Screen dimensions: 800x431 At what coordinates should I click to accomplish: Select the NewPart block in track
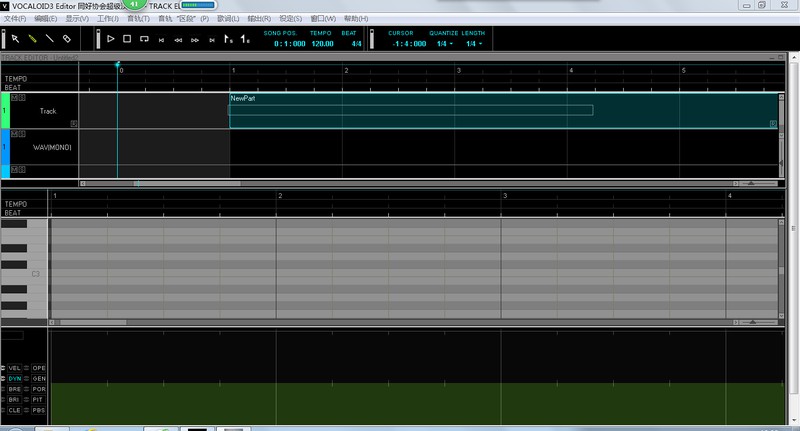click(400, 110)
